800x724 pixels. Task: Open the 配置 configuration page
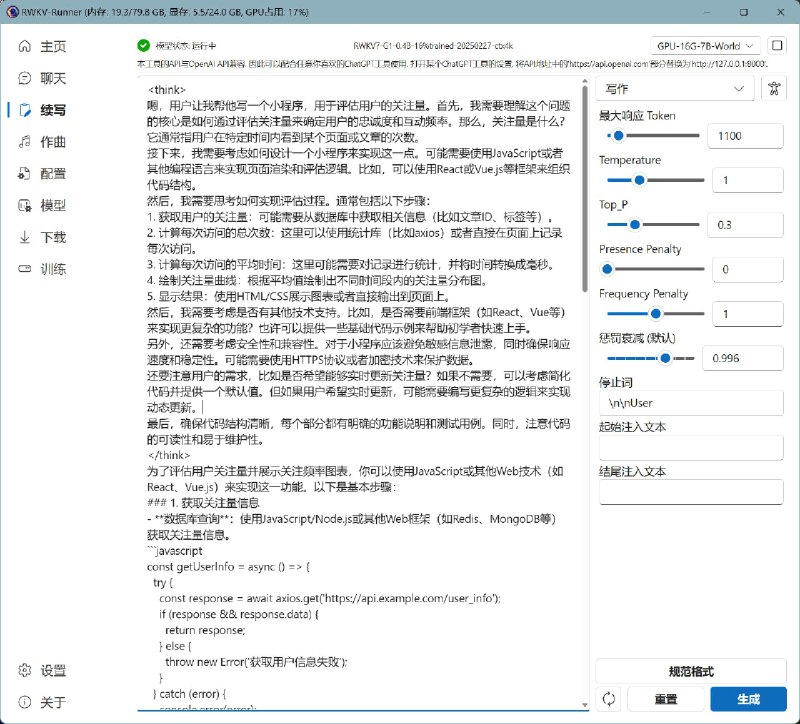[43, 173]
